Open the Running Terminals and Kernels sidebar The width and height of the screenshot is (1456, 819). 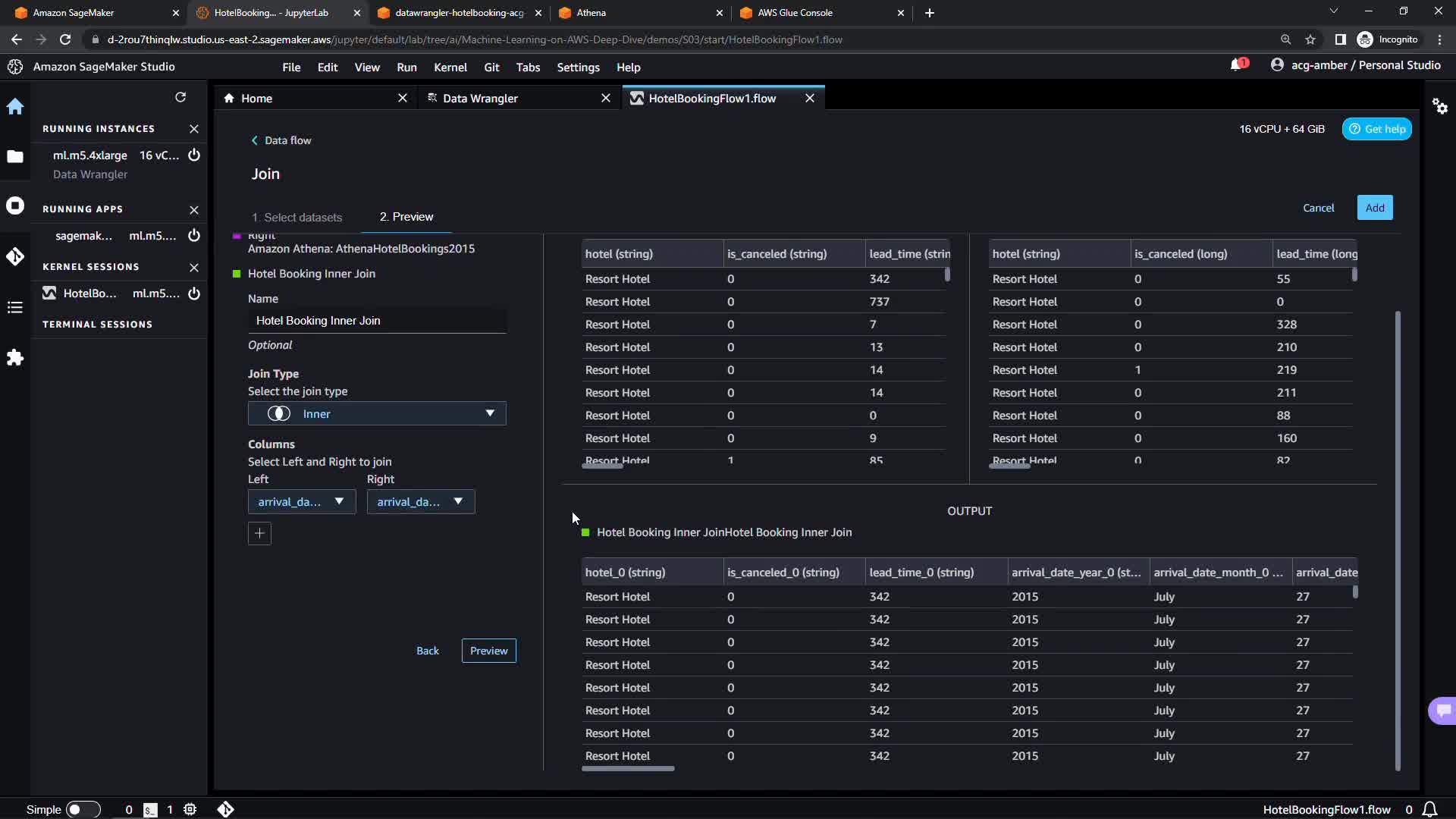15,206
